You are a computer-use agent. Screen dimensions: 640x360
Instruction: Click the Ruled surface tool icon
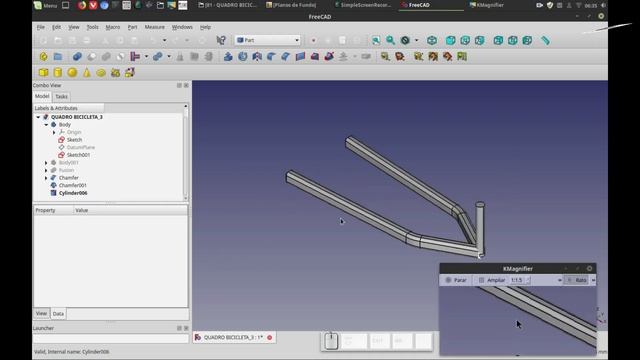click(x=300, y=56)
